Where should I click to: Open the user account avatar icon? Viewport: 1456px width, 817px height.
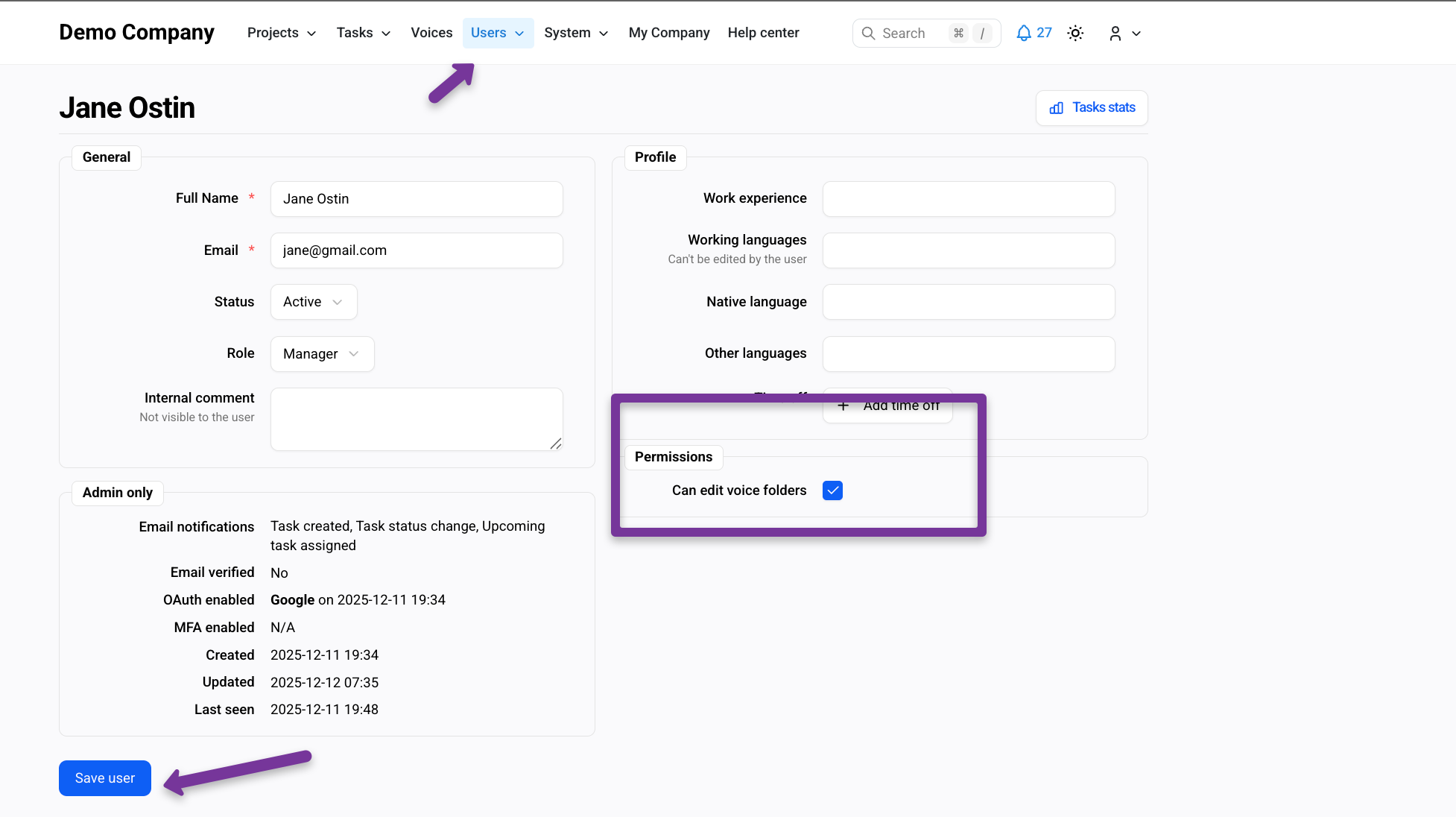(x=1115, y=34)
